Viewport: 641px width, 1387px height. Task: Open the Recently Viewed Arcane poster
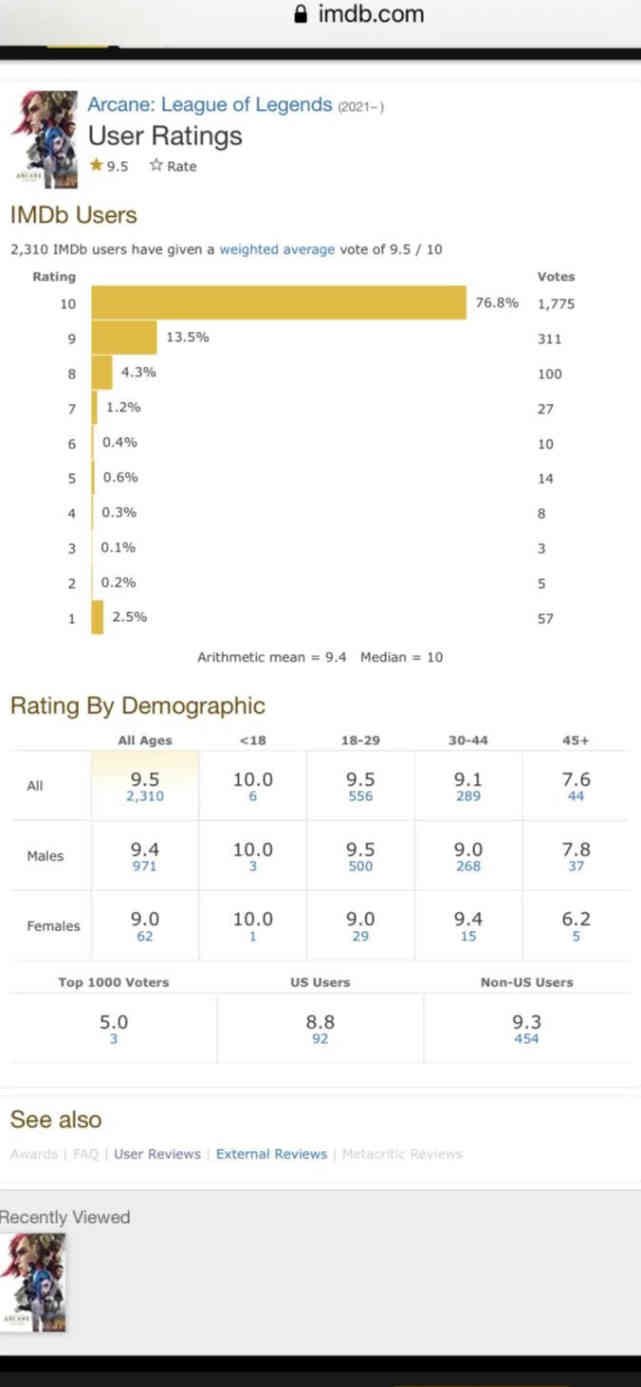point(34,1281)
